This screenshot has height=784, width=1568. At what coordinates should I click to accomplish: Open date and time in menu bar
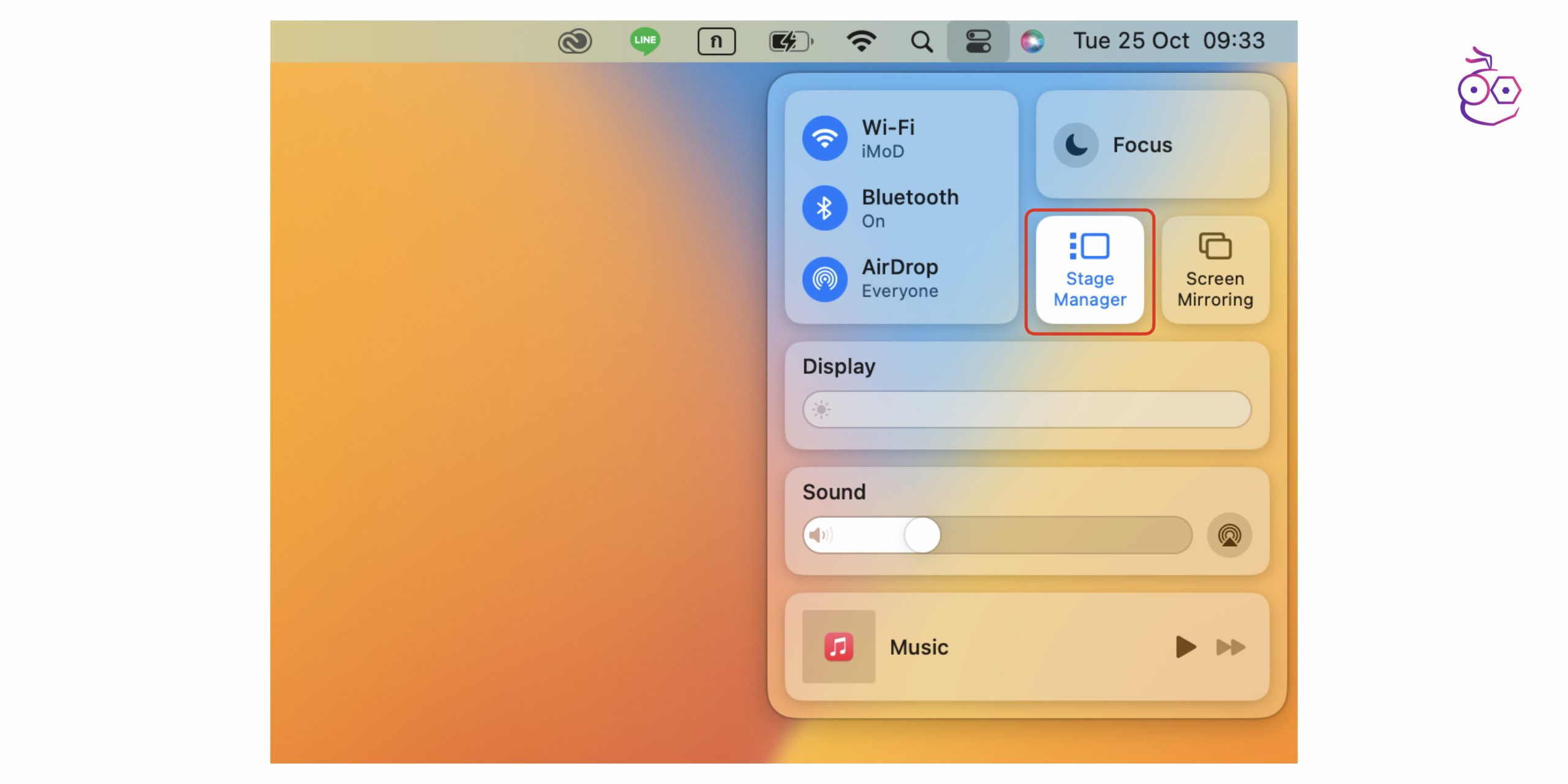coord(1168,41)
